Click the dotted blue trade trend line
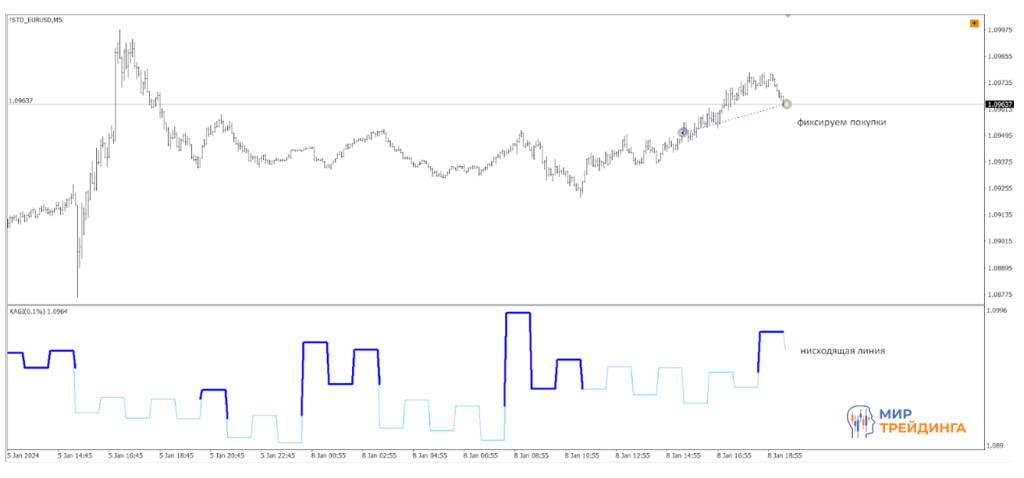This screenshot has height=478, width=1024. [735, 118]
